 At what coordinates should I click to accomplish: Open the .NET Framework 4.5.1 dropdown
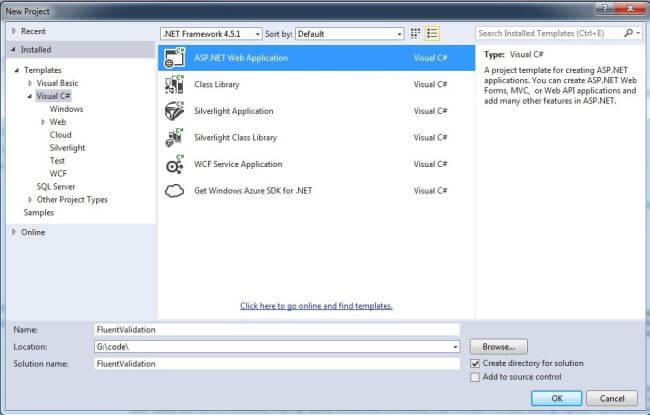(211, 34)
